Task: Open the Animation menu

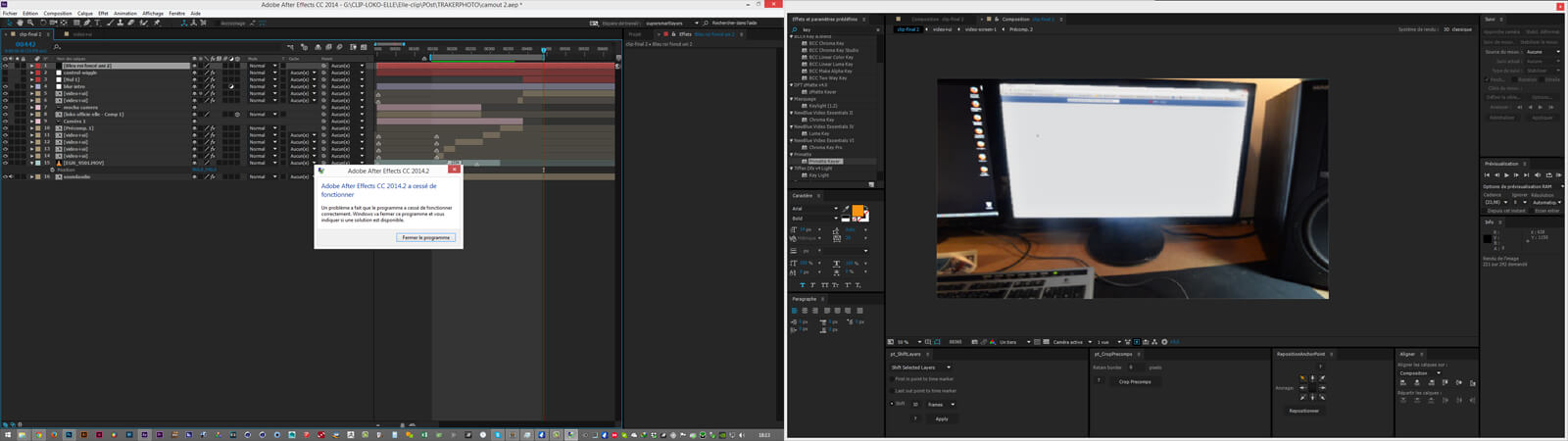Action: 125,14
